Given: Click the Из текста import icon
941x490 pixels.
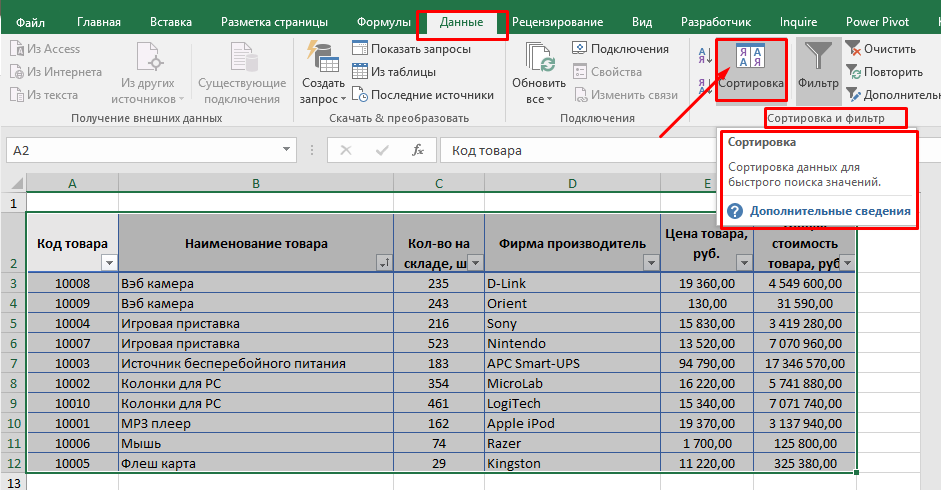Looking at the screenshot, I should pos(17,94).
